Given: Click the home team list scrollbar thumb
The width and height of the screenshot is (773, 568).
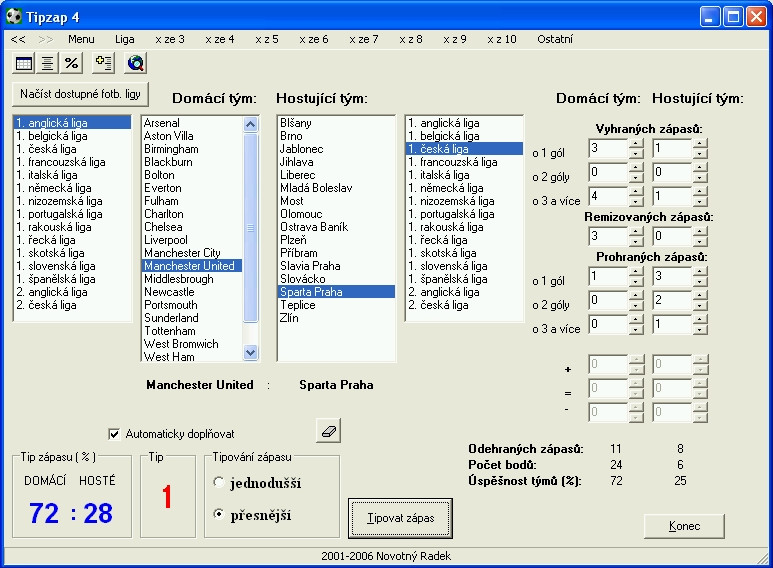Looking at the screenshot, I should 250,228.
